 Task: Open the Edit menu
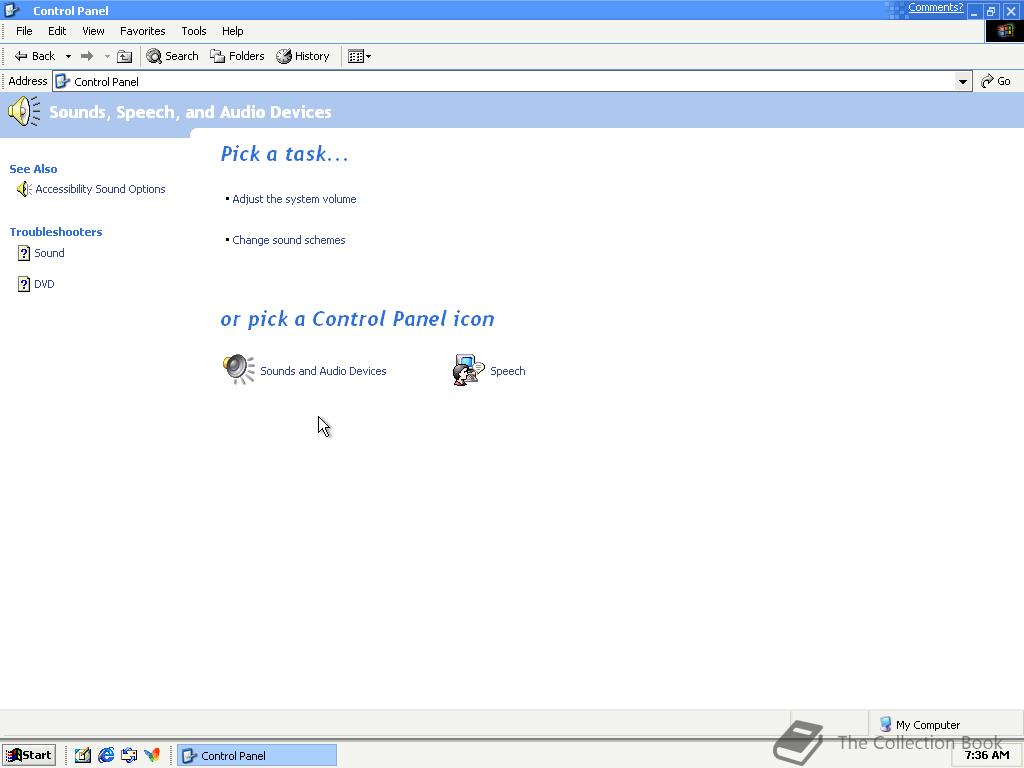[57, 31]
